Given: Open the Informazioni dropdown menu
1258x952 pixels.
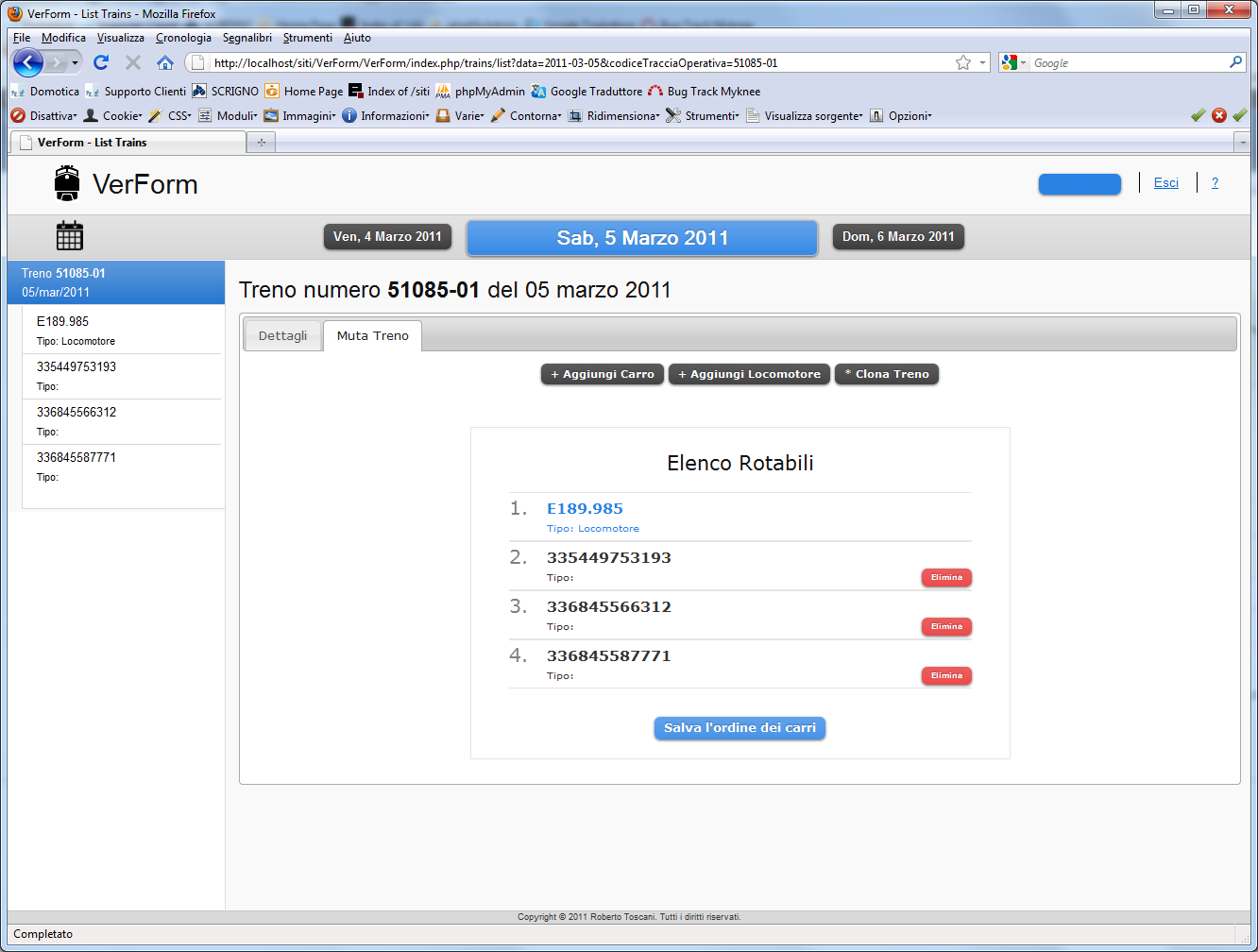Looking at the screenshot, I should 385,116.
